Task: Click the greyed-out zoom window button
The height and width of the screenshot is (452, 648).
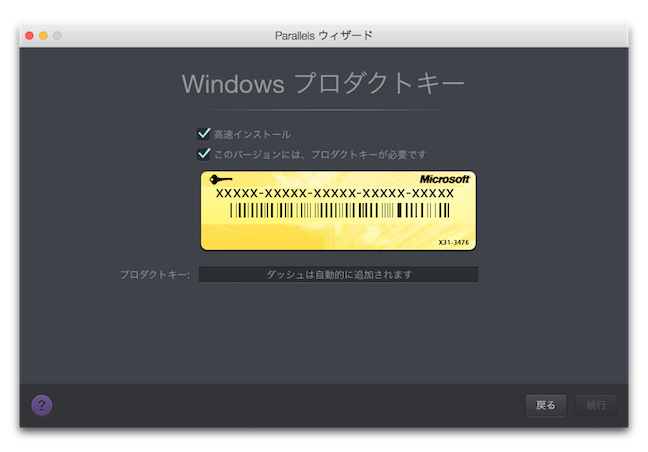Action: (58, 35)
